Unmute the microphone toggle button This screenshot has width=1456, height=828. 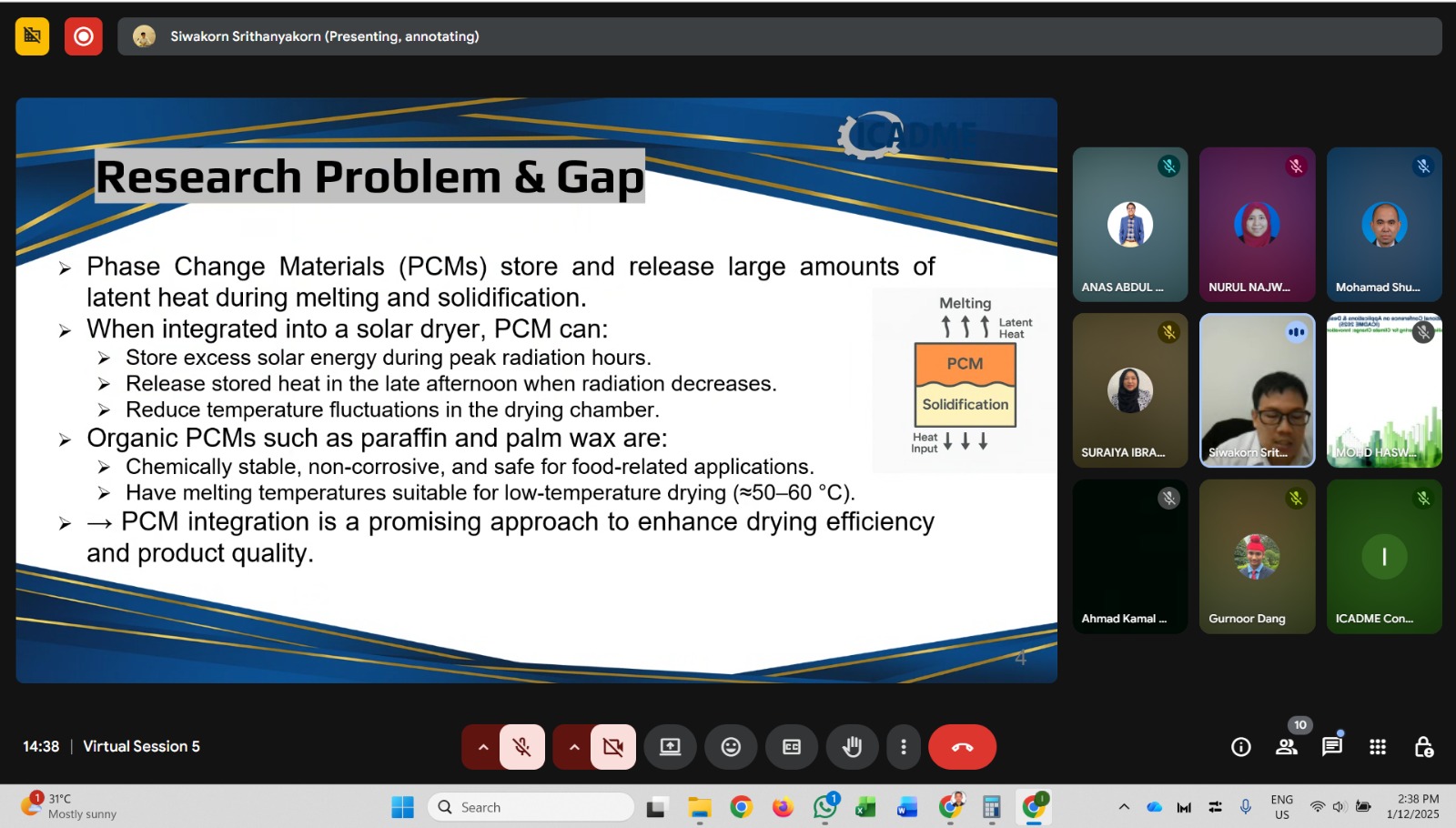[521, 747]
